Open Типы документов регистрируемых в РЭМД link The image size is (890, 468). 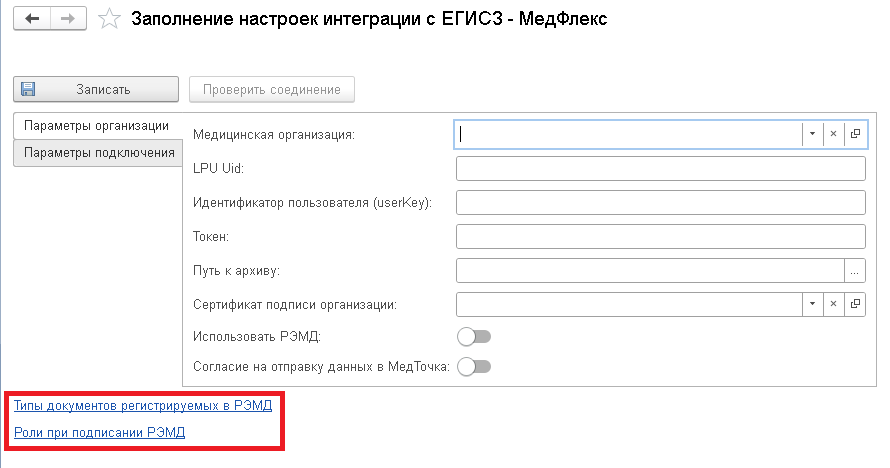click(x=142, y=405)
